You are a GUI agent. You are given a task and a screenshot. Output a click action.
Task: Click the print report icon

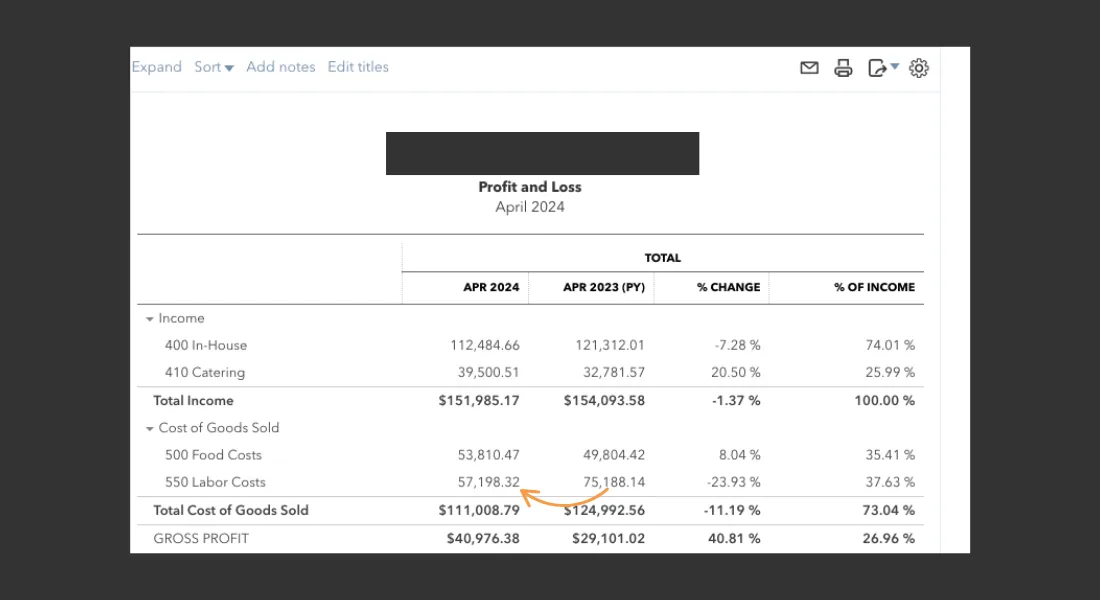tap(843, 67)
